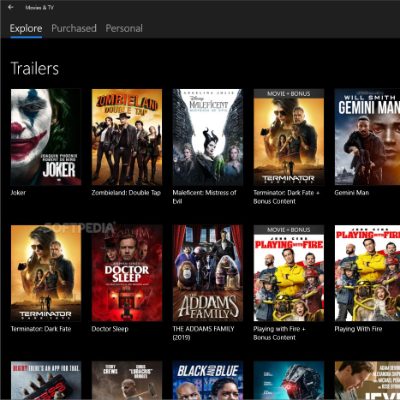Open Playing with Fire + Bonus Content poster
This screenshot has height=400, width=400.
(289, 273)
